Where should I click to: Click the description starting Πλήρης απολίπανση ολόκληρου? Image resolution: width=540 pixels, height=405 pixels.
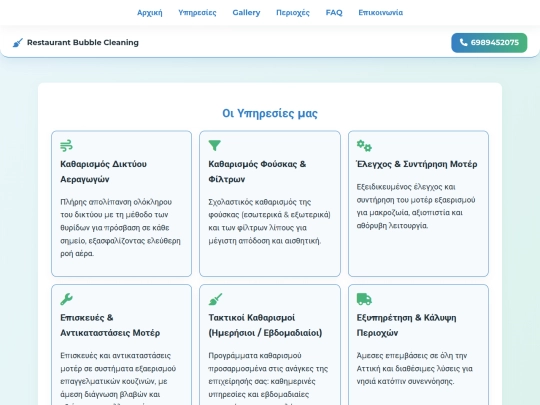click(120, 228)
